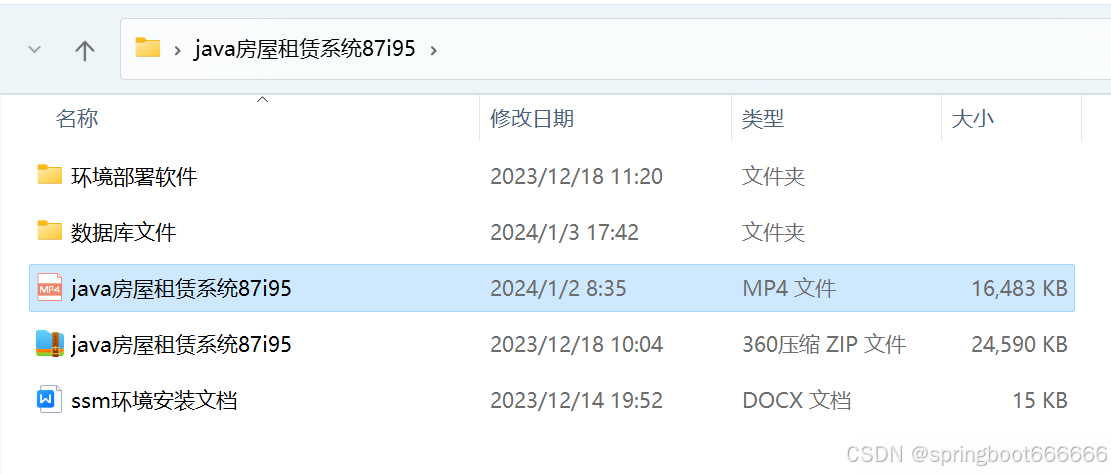The width and height of the screenshot is (1111, 474).
Task: Expand chevron before java房屋租赁系统87i95 breadcrumb
Action: point(178,50)
